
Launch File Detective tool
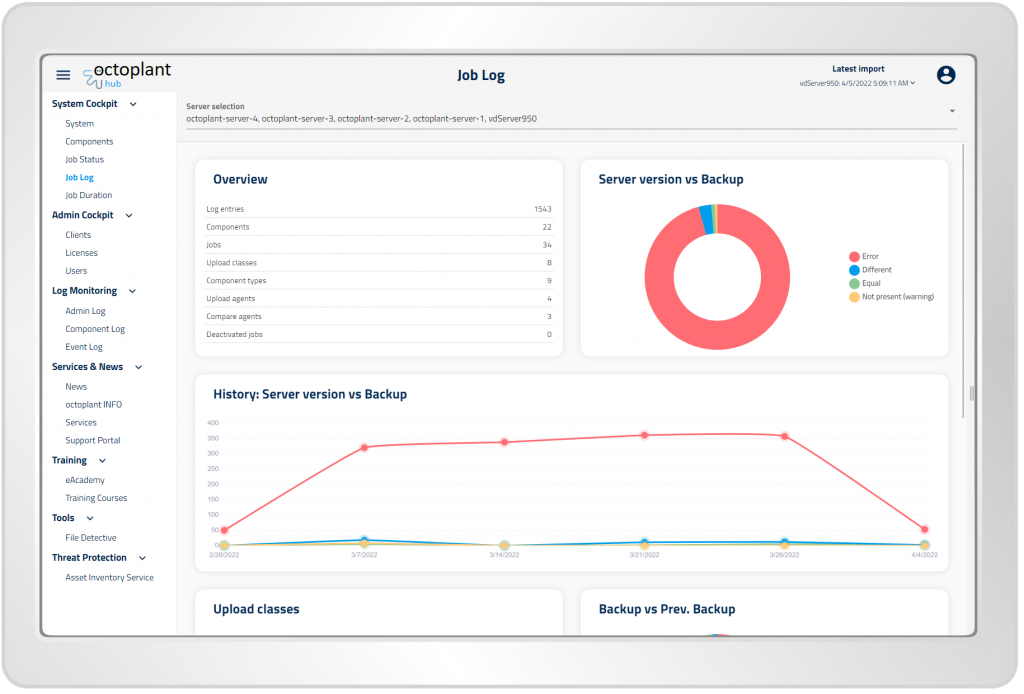point(90,538)
